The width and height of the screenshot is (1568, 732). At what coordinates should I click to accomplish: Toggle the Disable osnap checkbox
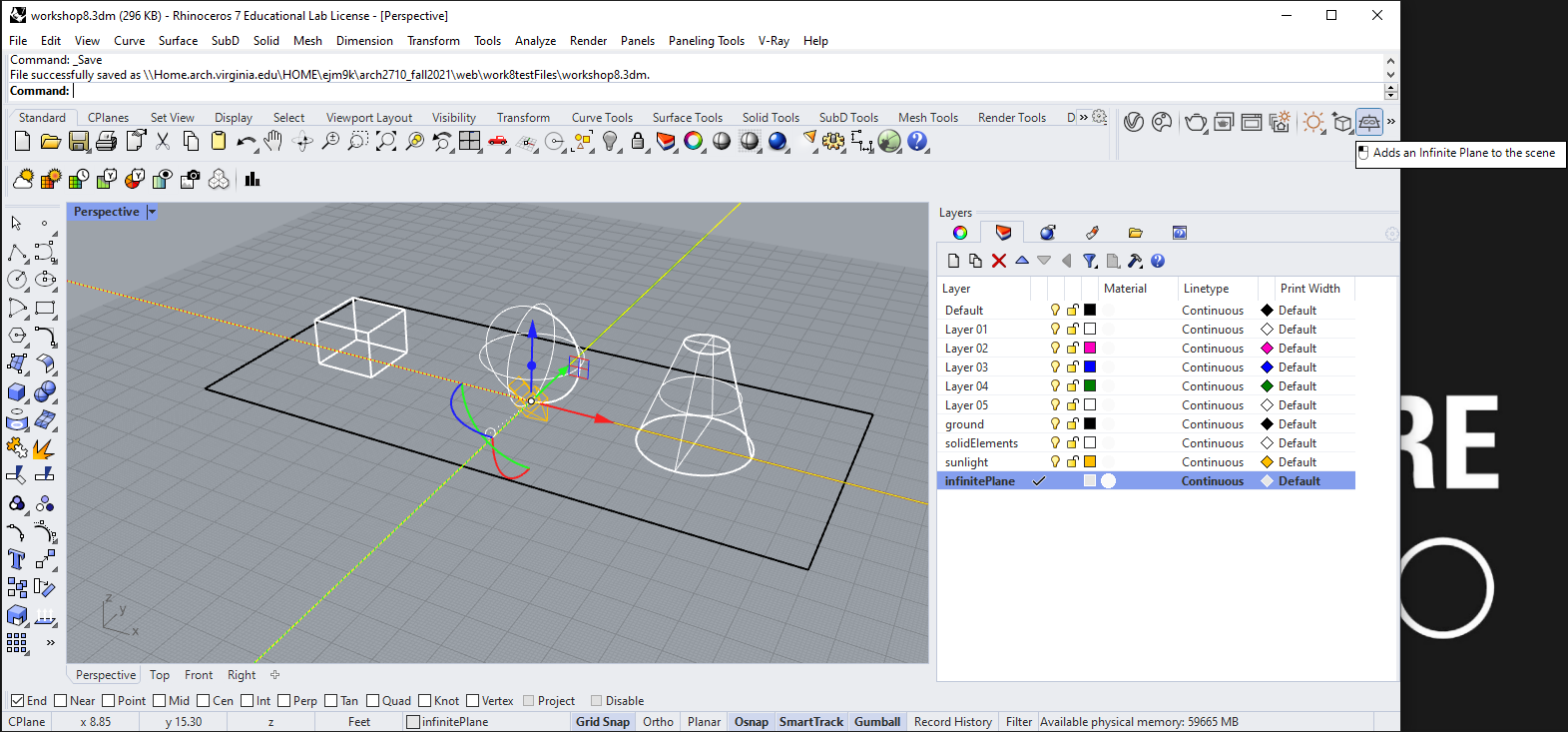click(596, 700)
